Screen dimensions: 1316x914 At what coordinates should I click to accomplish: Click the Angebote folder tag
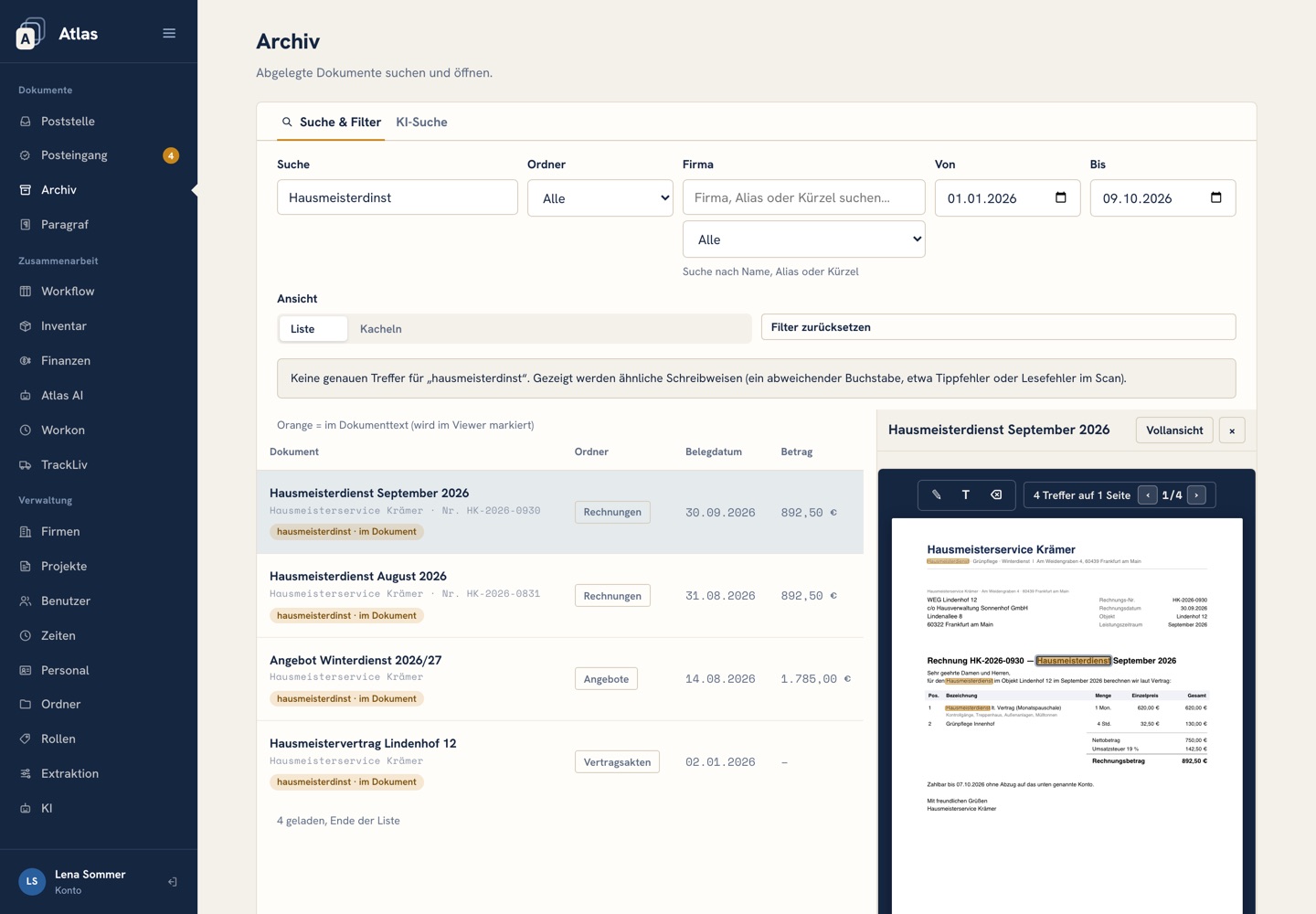606,679
